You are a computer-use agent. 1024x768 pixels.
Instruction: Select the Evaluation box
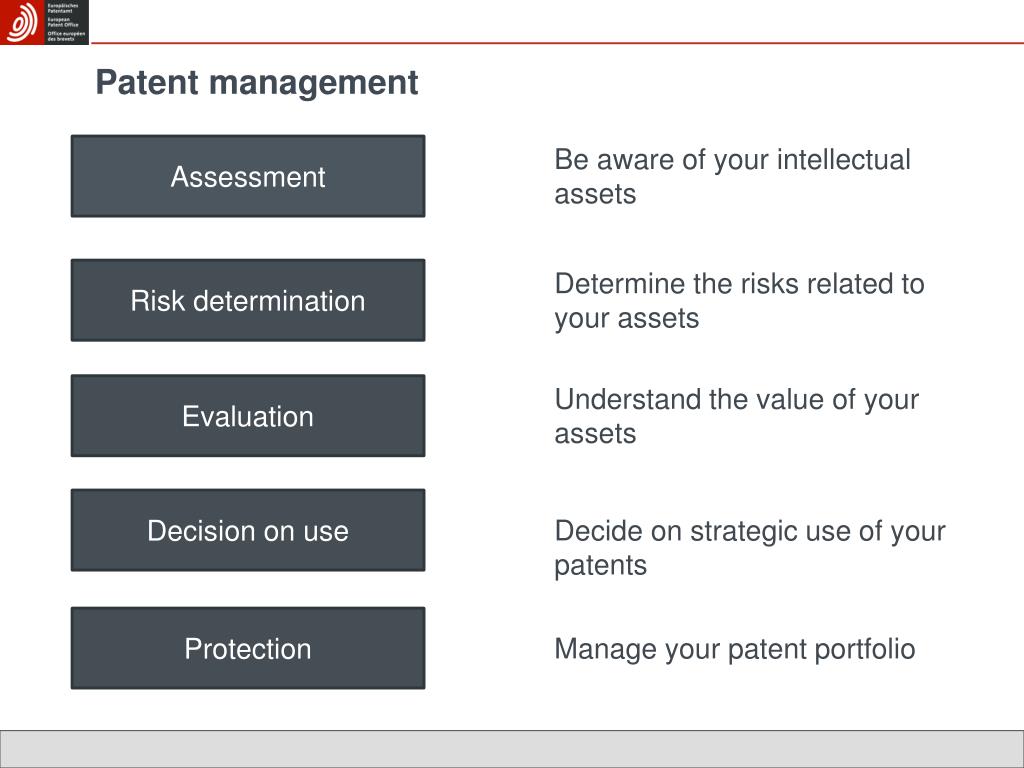pyautogui.click(x=248, y=416)
